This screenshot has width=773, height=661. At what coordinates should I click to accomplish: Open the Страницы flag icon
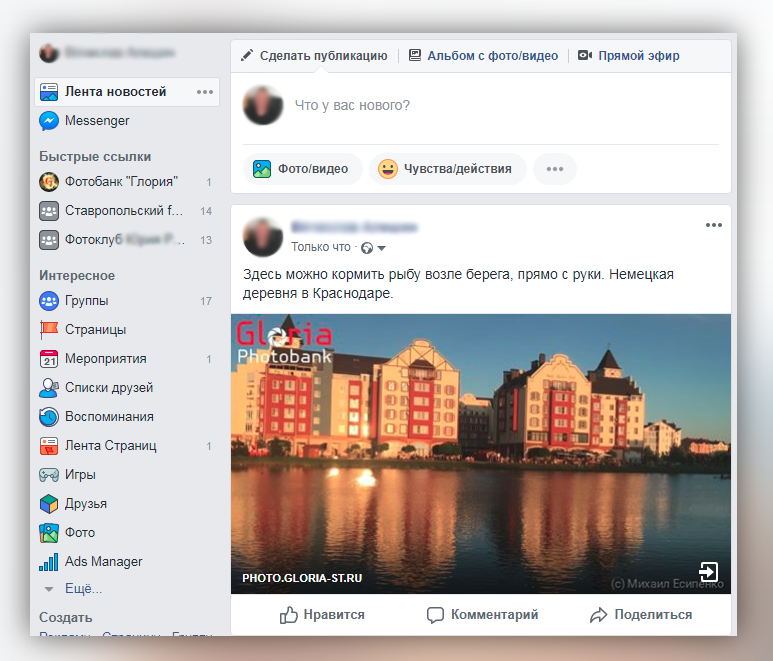[49, 330]
